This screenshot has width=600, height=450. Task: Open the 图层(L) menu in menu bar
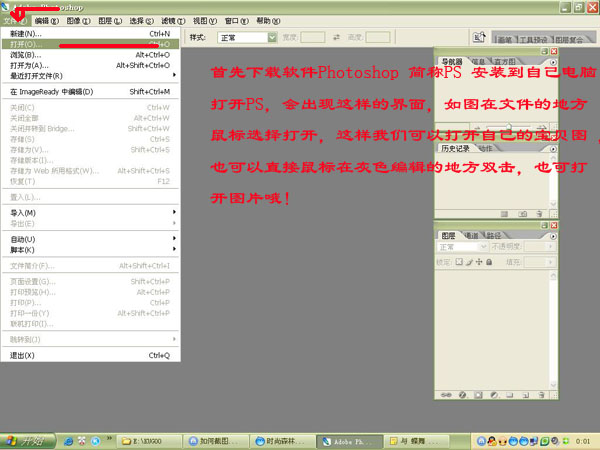[x=110, y=21]
